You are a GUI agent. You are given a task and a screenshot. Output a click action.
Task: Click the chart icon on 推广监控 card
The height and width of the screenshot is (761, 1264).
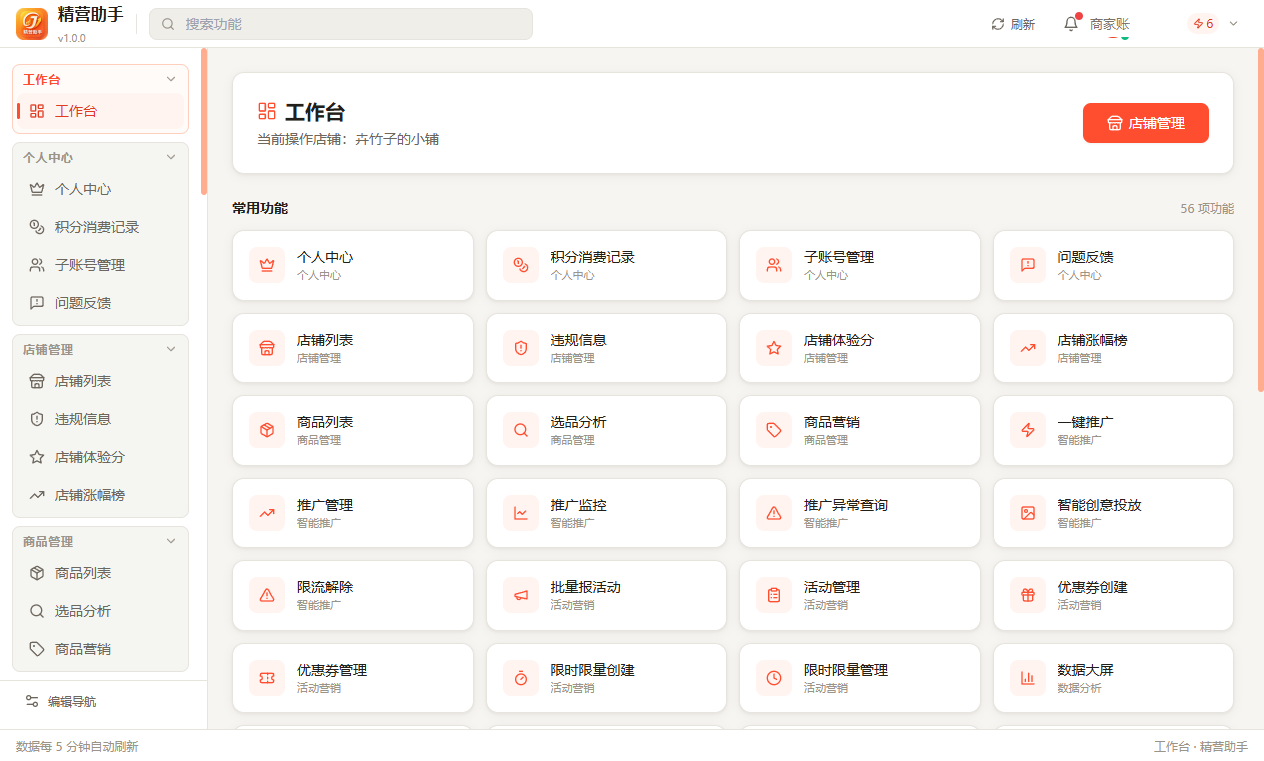pos(521,513)
